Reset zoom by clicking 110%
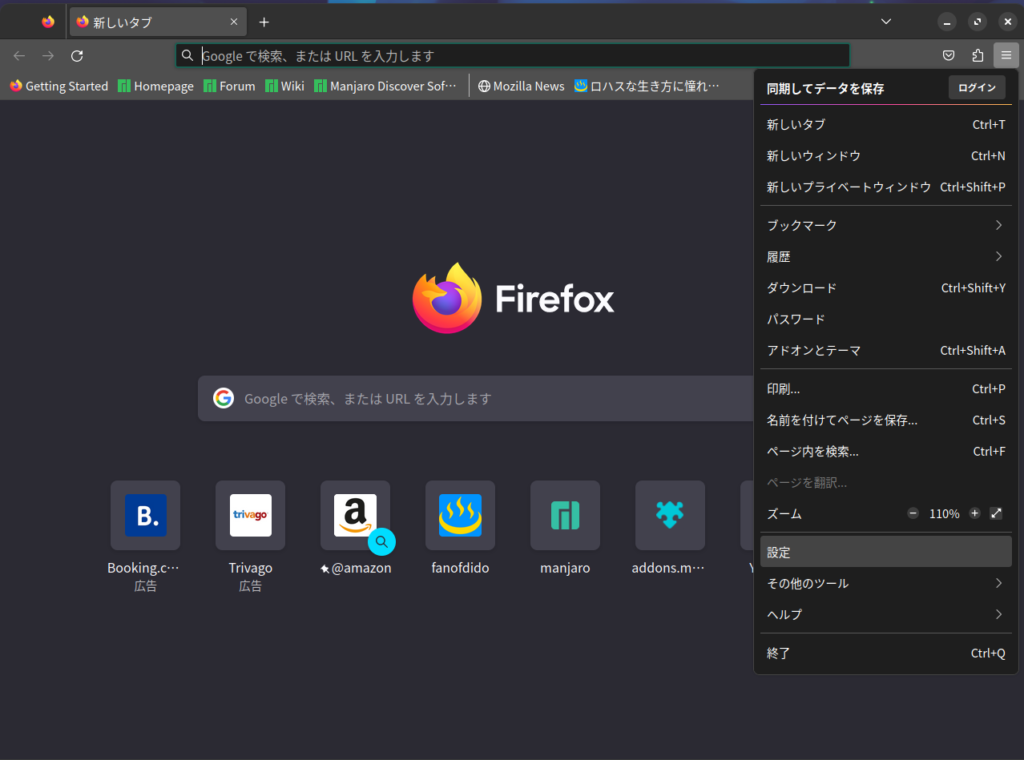 (x=944, y=514)
